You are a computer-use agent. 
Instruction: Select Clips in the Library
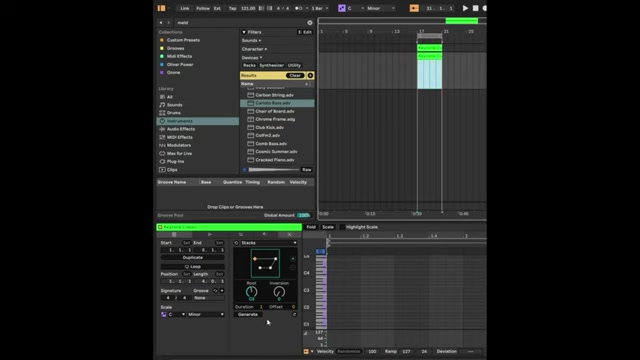click(x=172, y=170)
